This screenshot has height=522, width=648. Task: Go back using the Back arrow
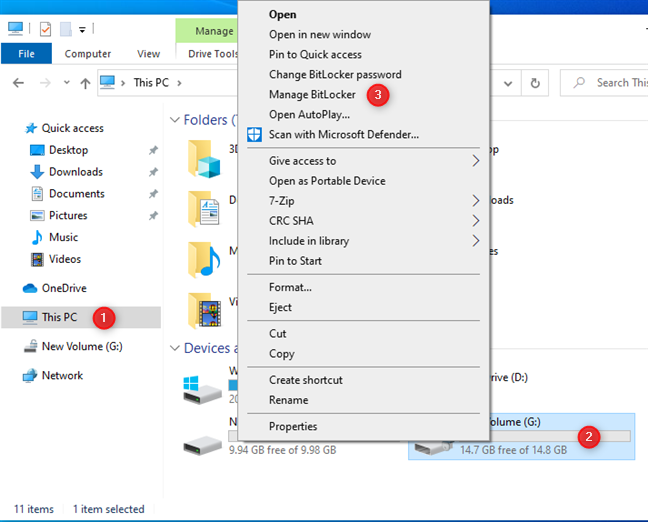pos(18,83)
